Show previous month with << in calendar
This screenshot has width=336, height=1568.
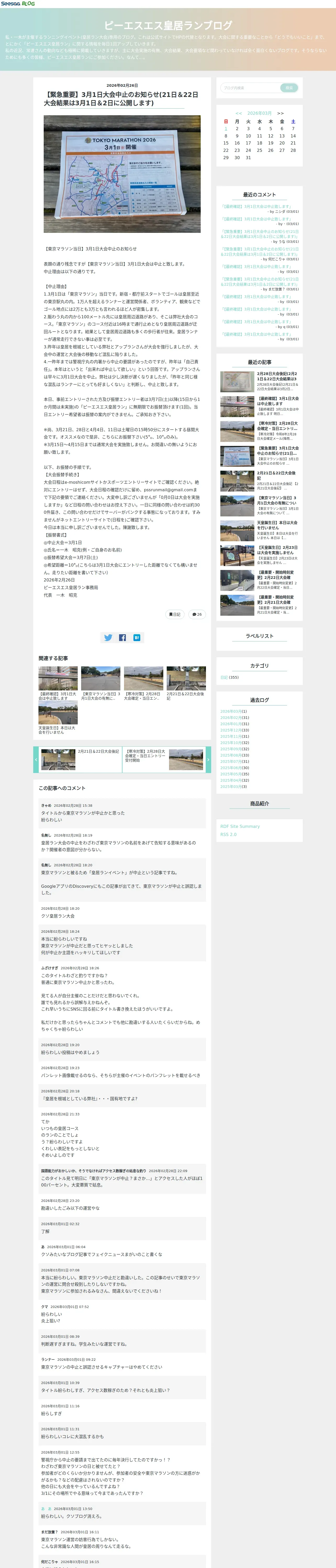click(238, 113)
